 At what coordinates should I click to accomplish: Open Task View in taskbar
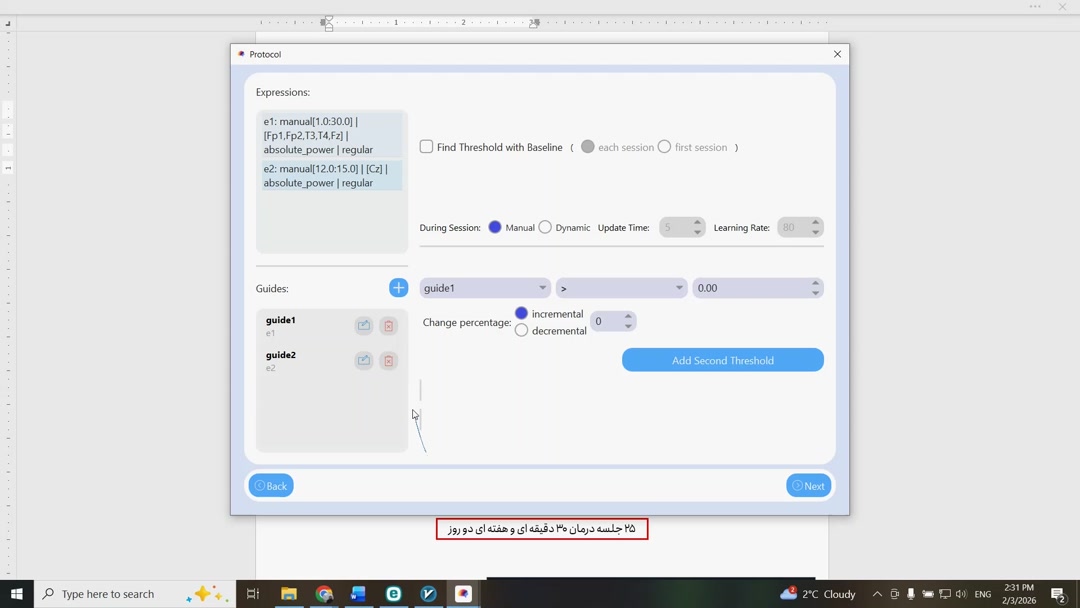tap(253, 594)
